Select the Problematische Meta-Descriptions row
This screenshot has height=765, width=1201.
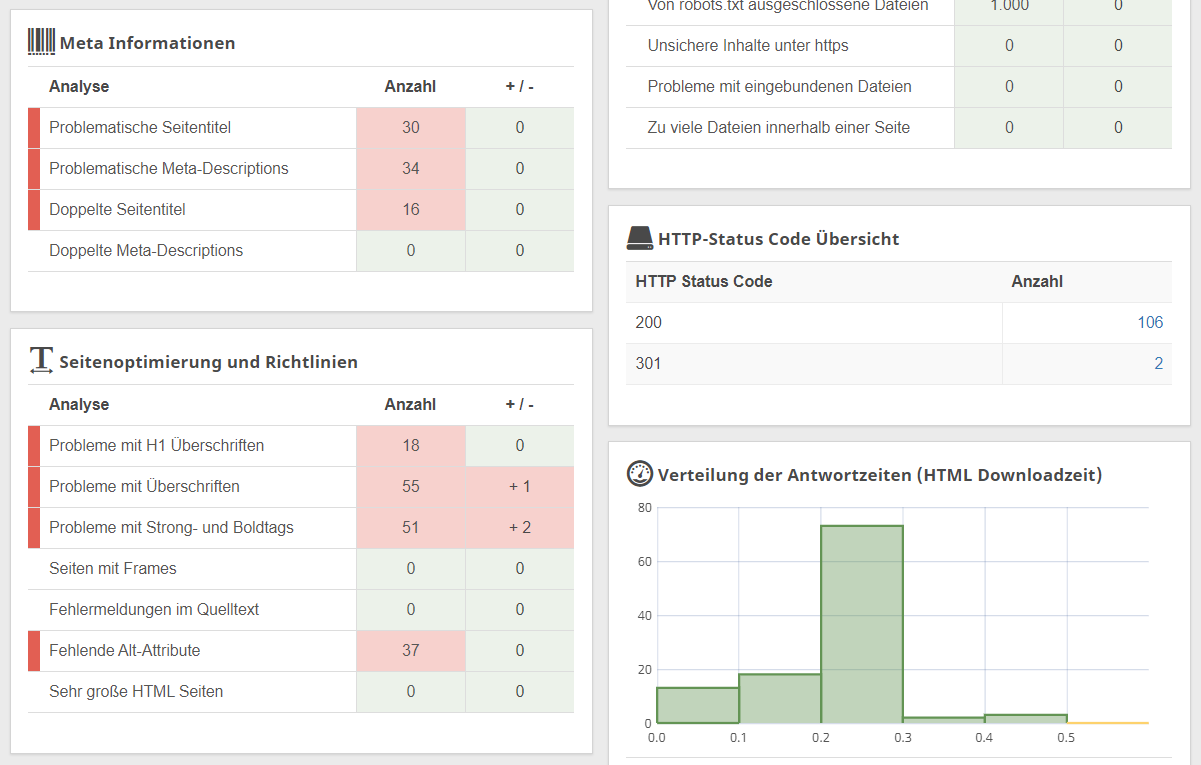tap(168, 169)
